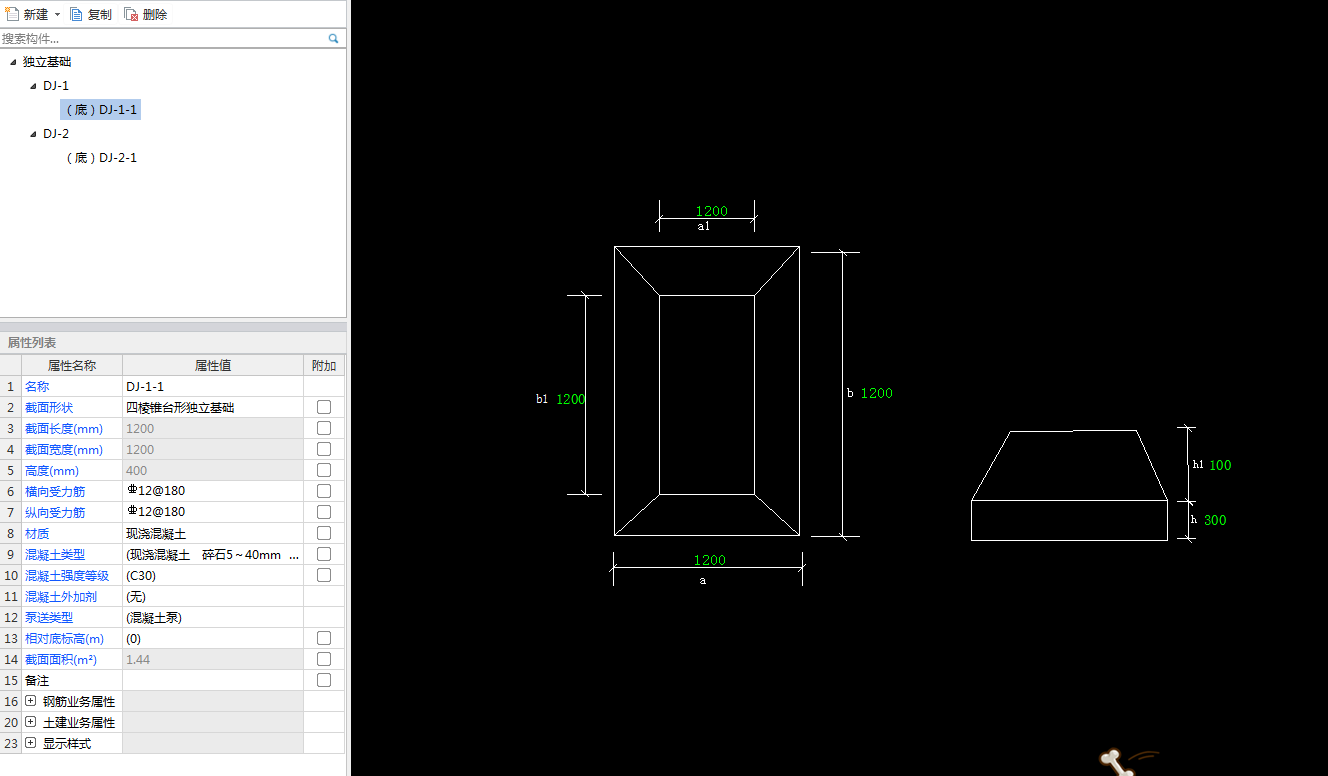1328x776 pixels.
Task: Click the a1 dimension value 1200
Action: point(712,211)
